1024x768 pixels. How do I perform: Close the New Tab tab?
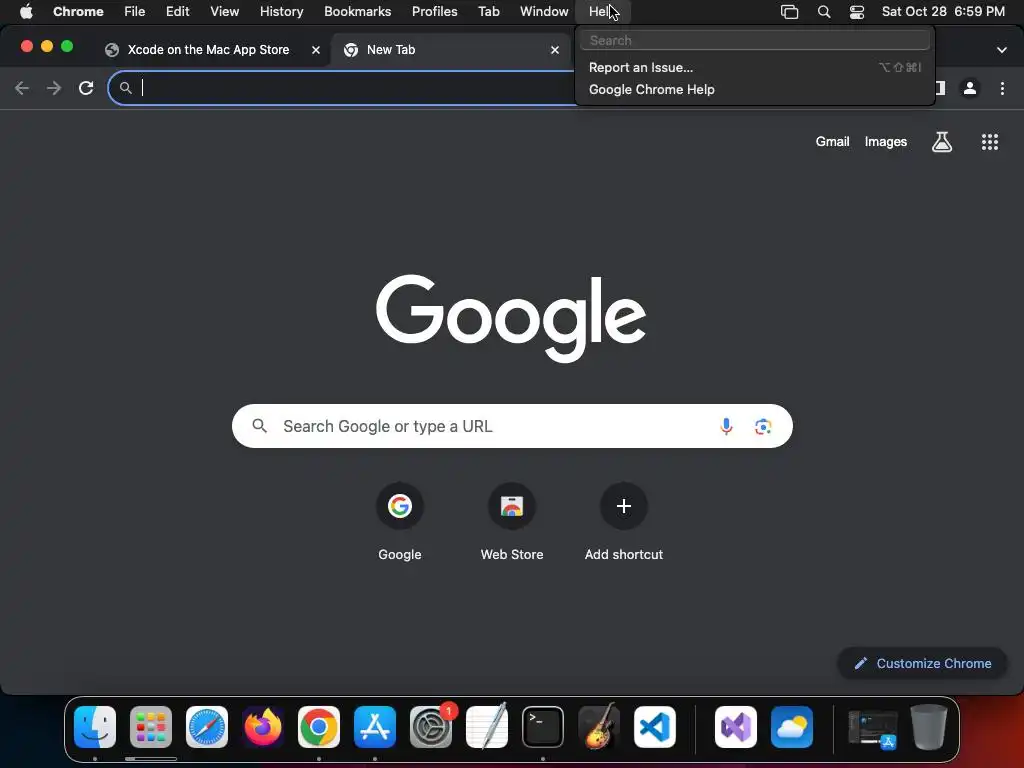555,50
